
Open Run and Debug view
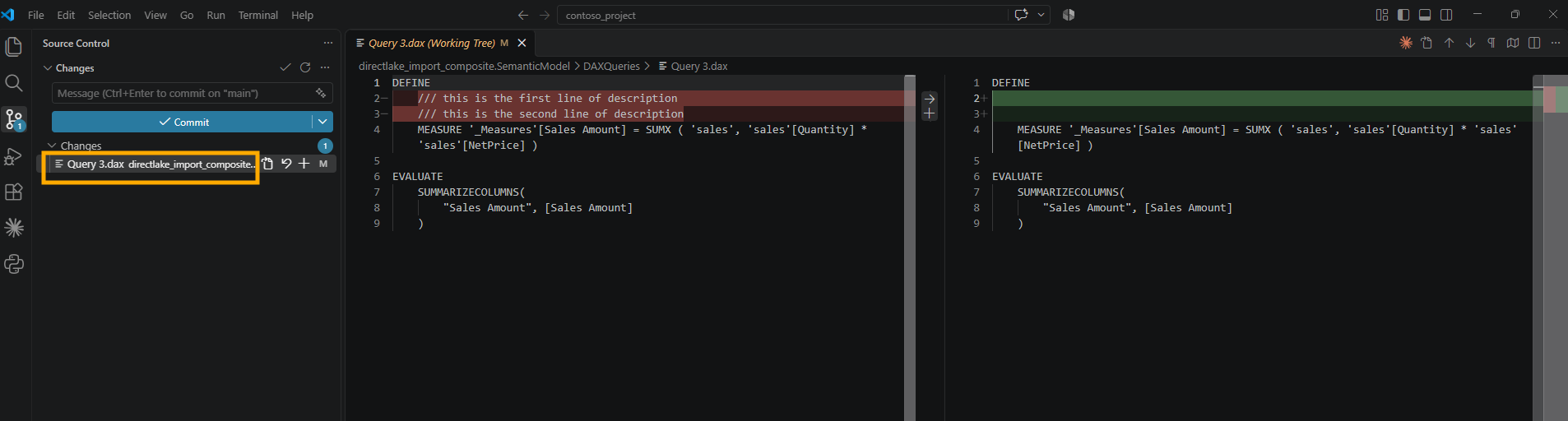[14, 155]
